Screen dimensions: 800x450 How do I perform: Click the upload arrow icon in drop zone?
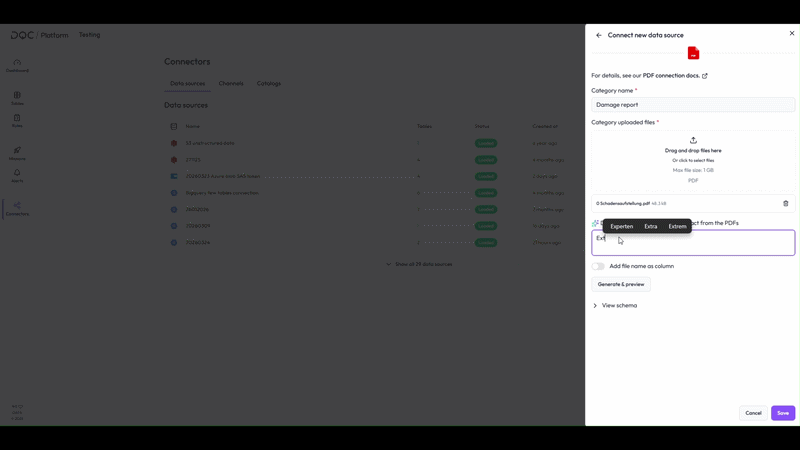[x=693, y=140]
